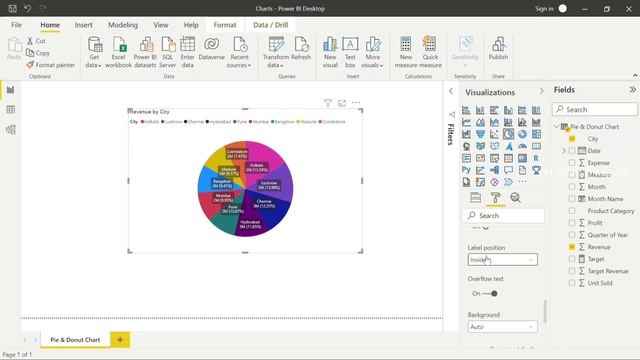Open the View ribbon tab
The image size is (640, 360).
161,25
